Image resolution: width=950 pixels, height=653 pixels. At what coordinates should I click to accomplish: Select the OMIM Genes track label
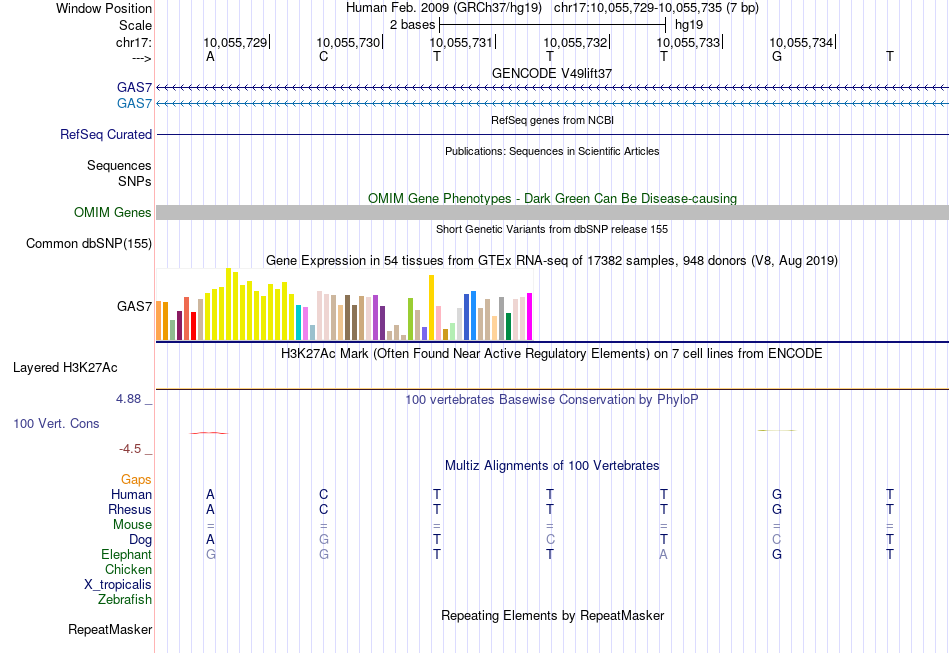point(112,213)
